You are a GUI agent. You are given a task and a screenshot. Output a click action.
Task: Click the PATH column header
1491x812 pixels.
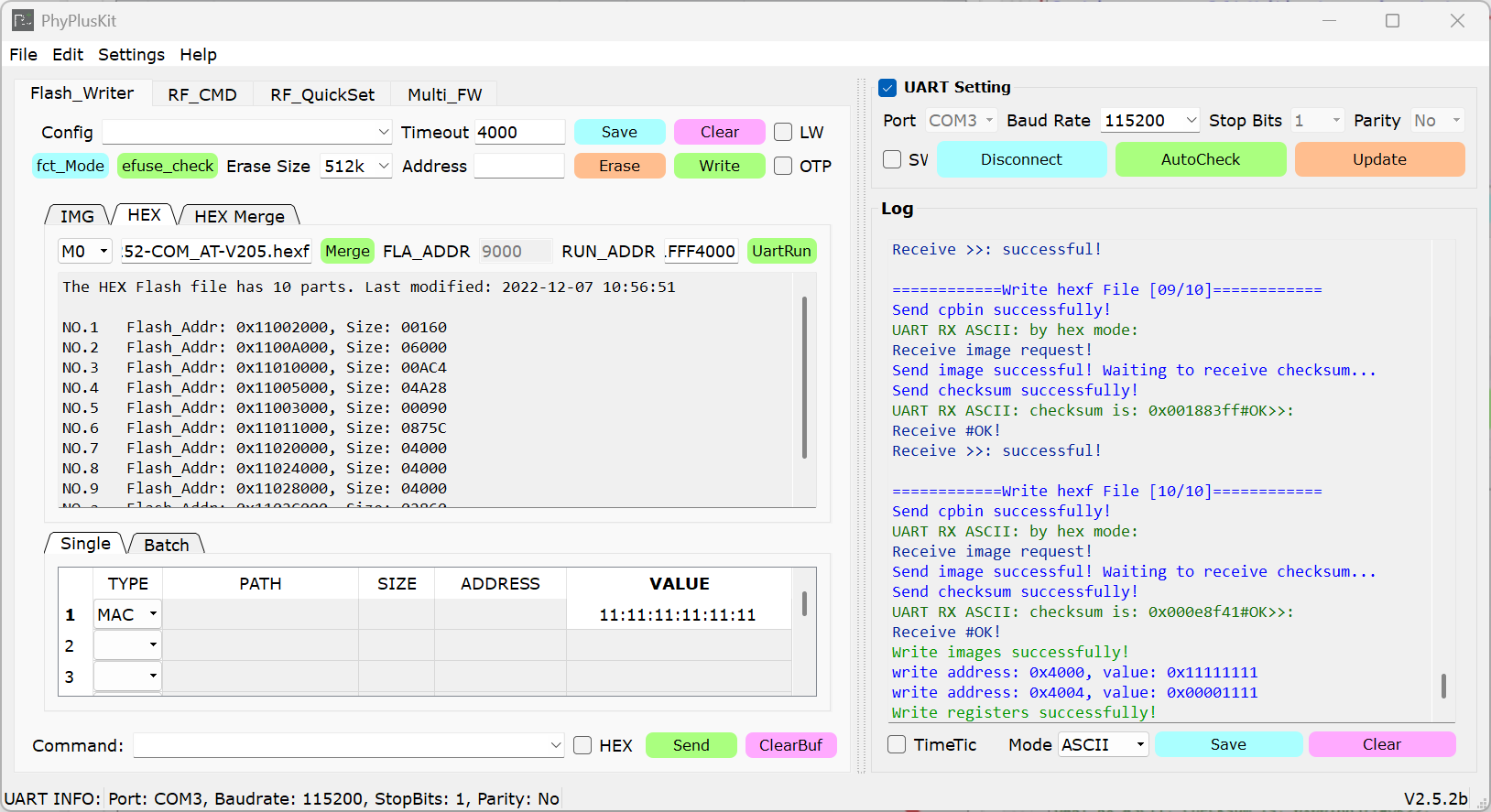click(x=260, y=583)
